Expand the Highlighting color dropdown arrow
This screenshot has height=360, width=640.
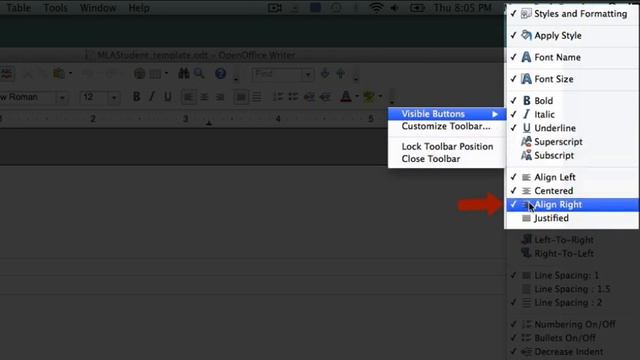tap(380, 97)
